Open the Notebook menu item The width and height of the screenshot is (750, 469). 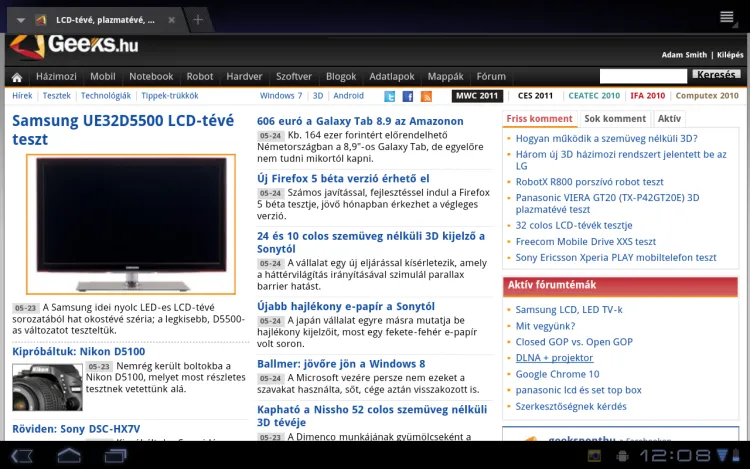[151, 76]
